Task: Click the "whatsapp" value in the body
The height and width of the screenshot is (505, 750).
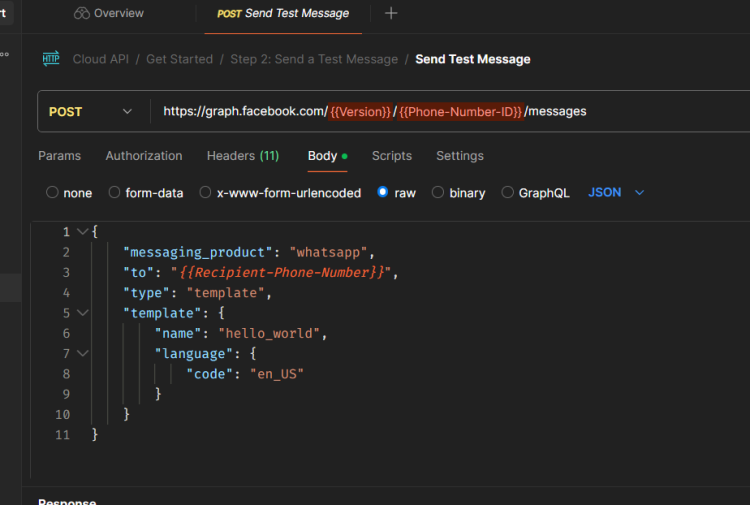Action: tap(328, 252)
